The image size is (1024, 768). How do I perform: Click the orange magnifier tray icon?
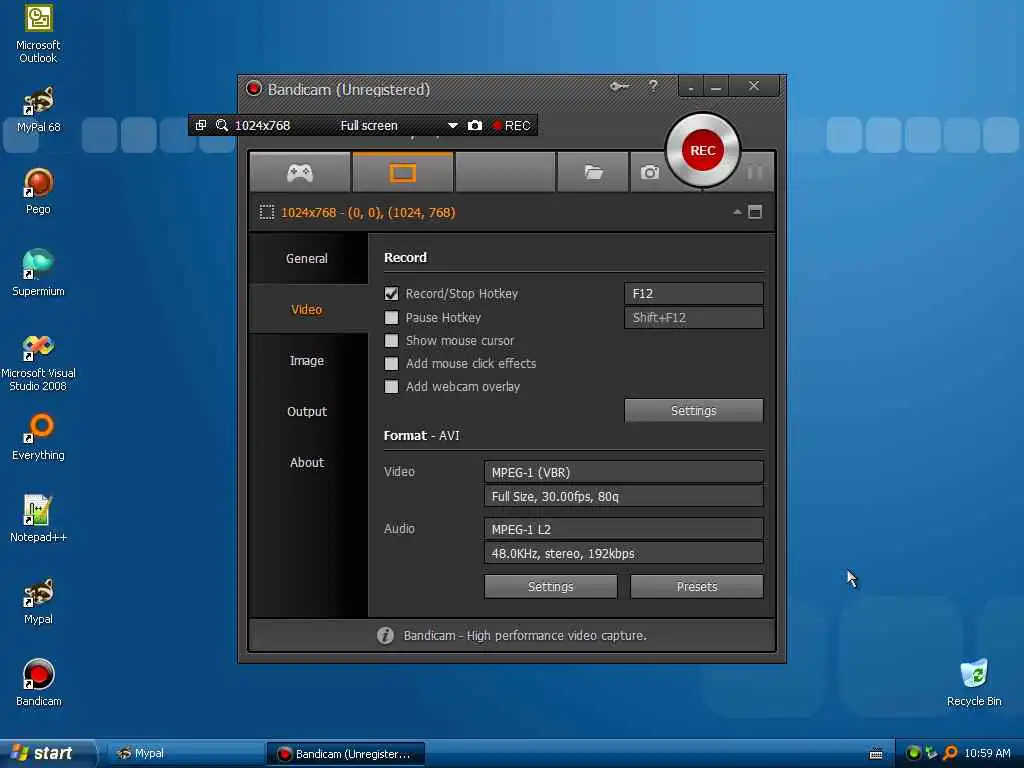tap(950, 753)
